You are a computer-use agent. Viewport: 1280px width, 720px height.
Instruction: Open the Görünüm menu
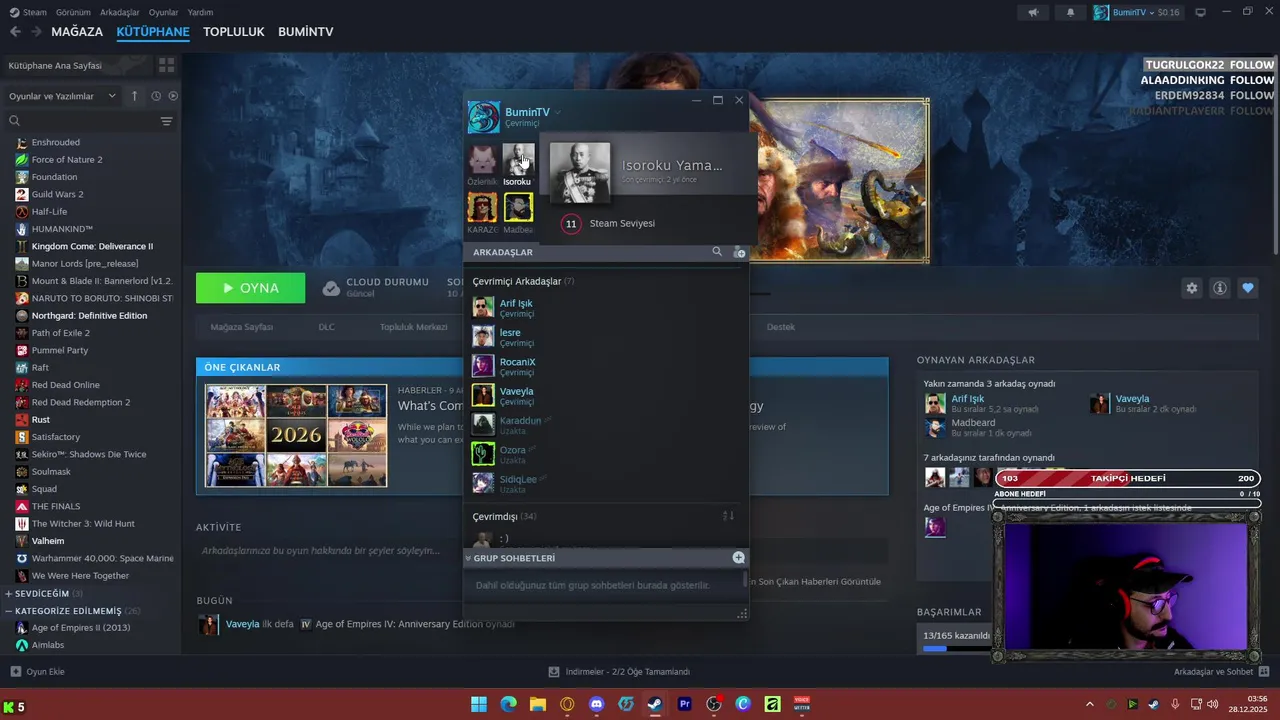(x=73, y=12)
